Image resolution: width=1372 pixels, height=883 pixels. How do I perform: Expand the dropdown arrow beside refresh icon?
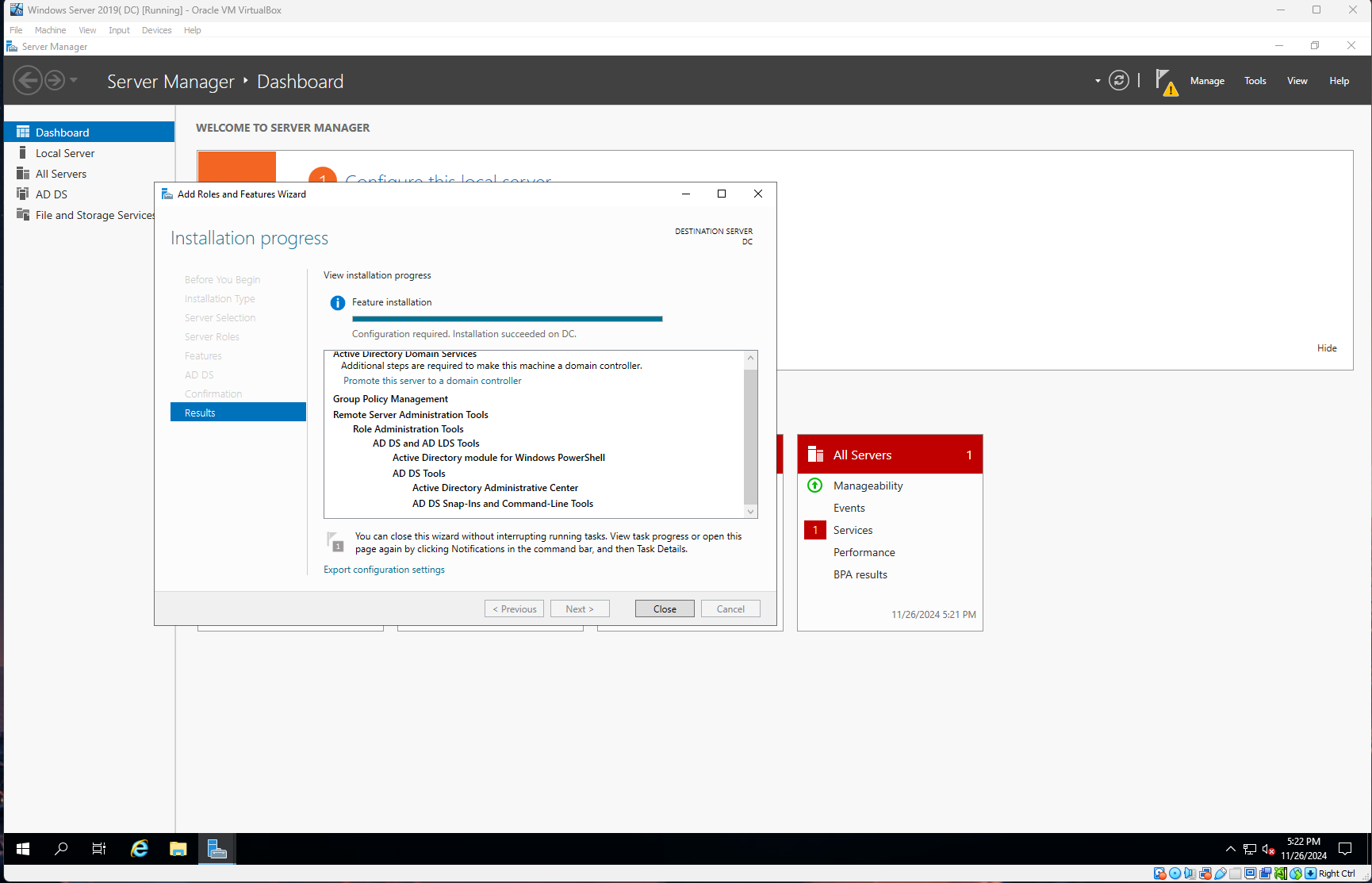(x=1098, y=81)
